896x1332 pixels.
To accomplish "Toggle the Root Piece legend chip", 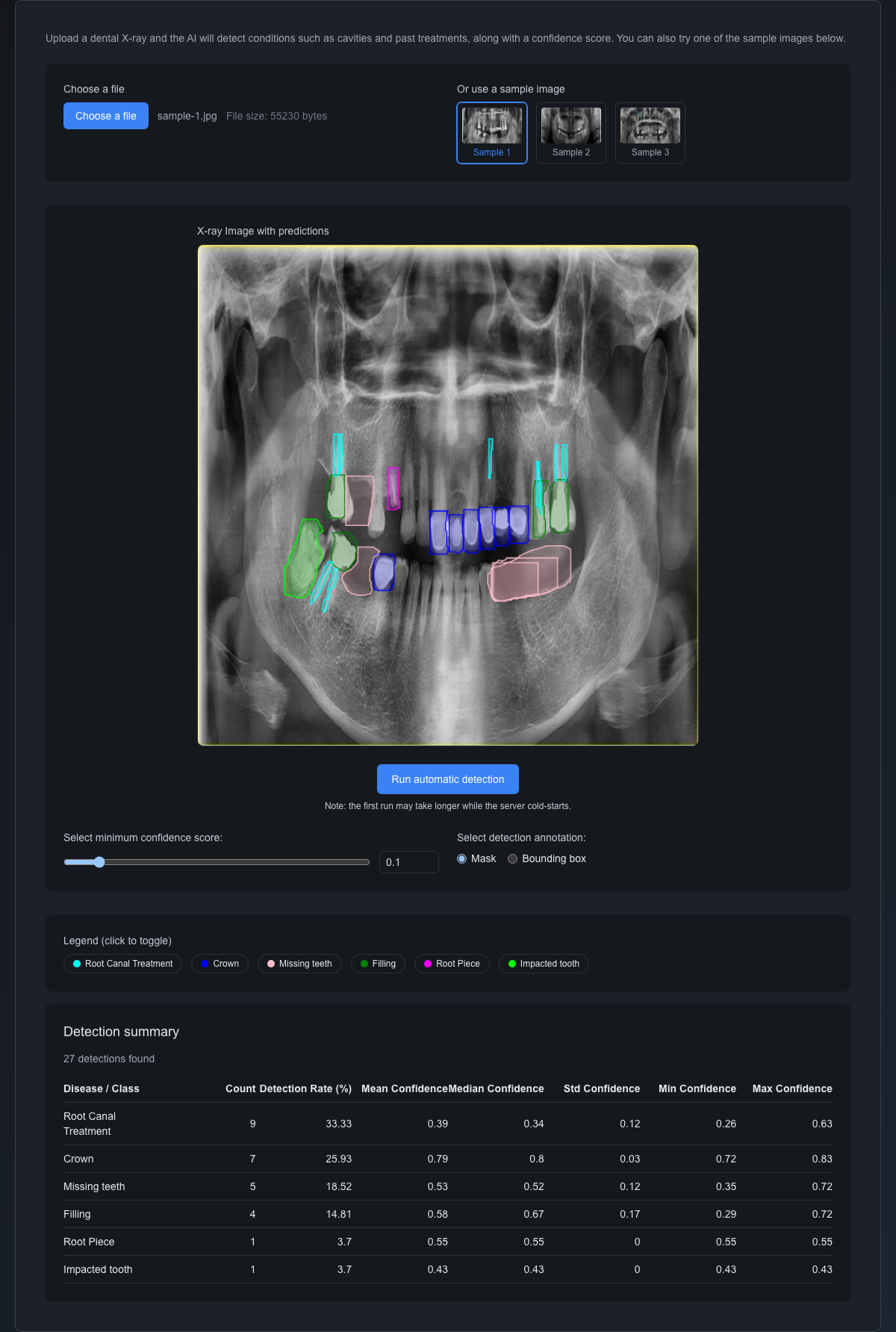I will [452, 964].
